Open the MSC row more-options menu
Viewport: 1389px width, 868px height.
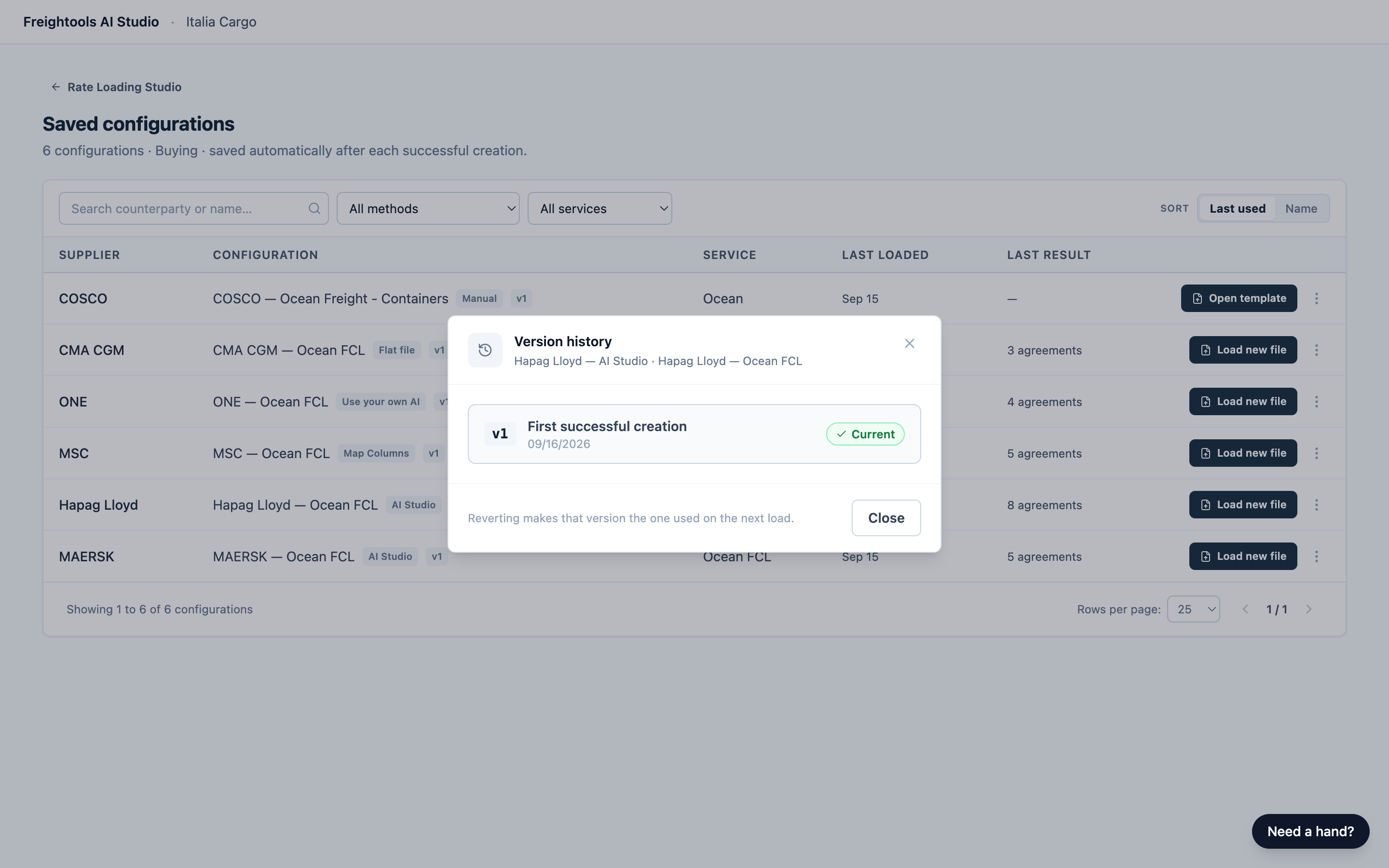pyautogui.click(x=1316, y=453)
